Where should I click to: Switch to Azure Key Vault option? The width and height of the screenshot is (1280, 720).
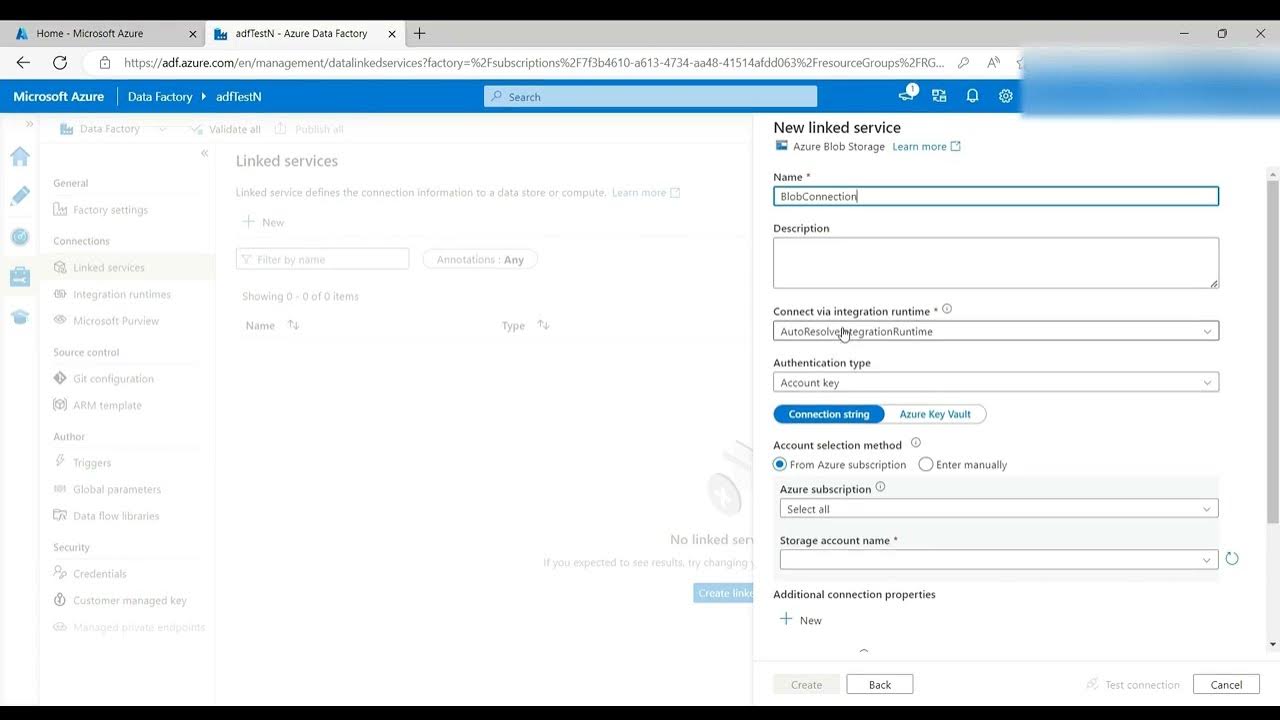click(x=935, y=414)
